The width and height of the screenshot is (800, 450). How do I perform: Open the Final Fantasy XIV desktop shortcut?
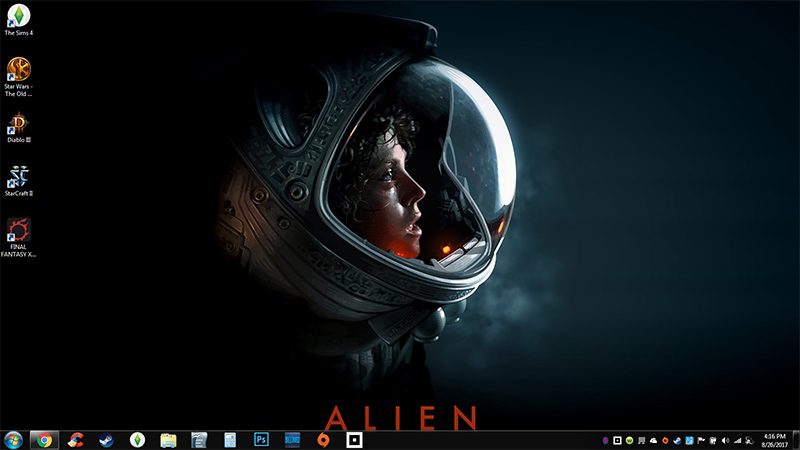(x=18, y=238)
